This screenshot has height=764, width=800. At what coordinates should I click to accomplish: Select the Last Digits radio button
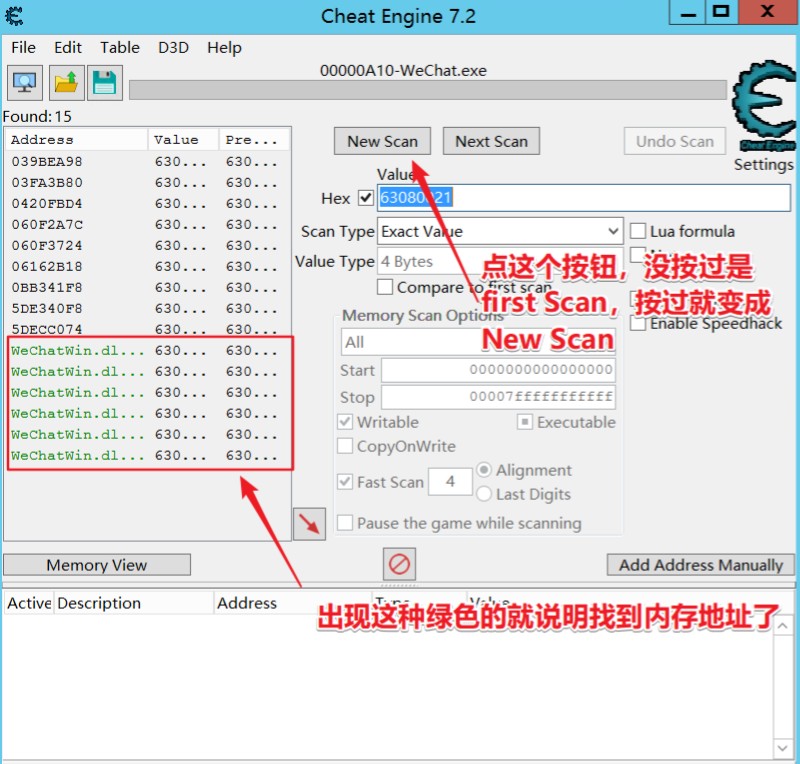click(x=485, y=494)
